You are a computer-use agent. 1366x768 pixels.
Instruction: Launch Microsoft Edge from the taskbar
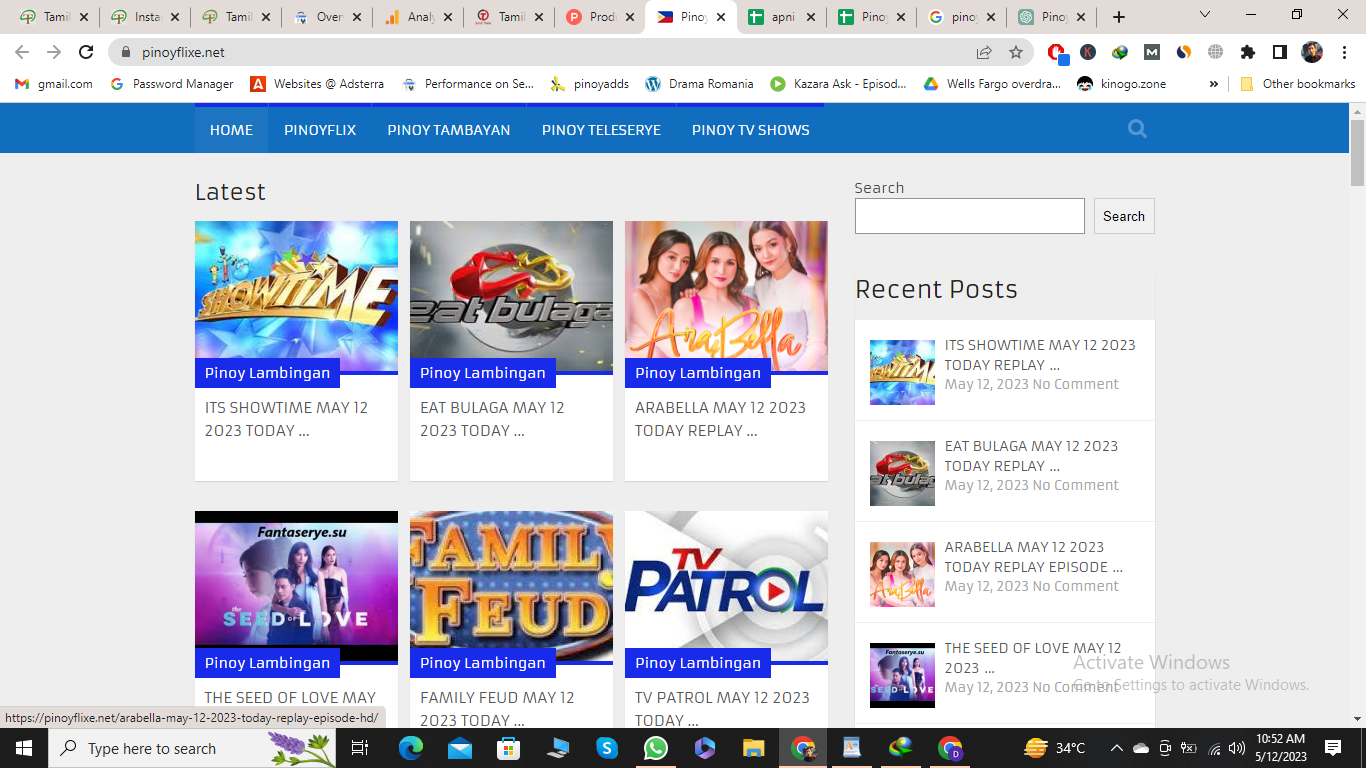click(x=411, y=748)
